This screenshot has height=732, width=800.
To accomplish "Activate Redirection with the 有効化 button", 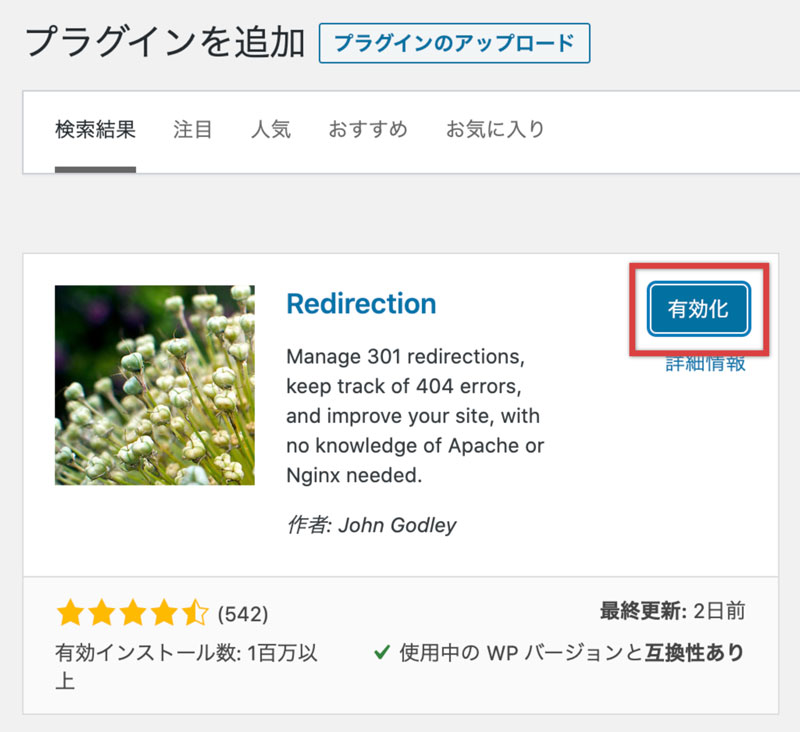I will (698, 309).
